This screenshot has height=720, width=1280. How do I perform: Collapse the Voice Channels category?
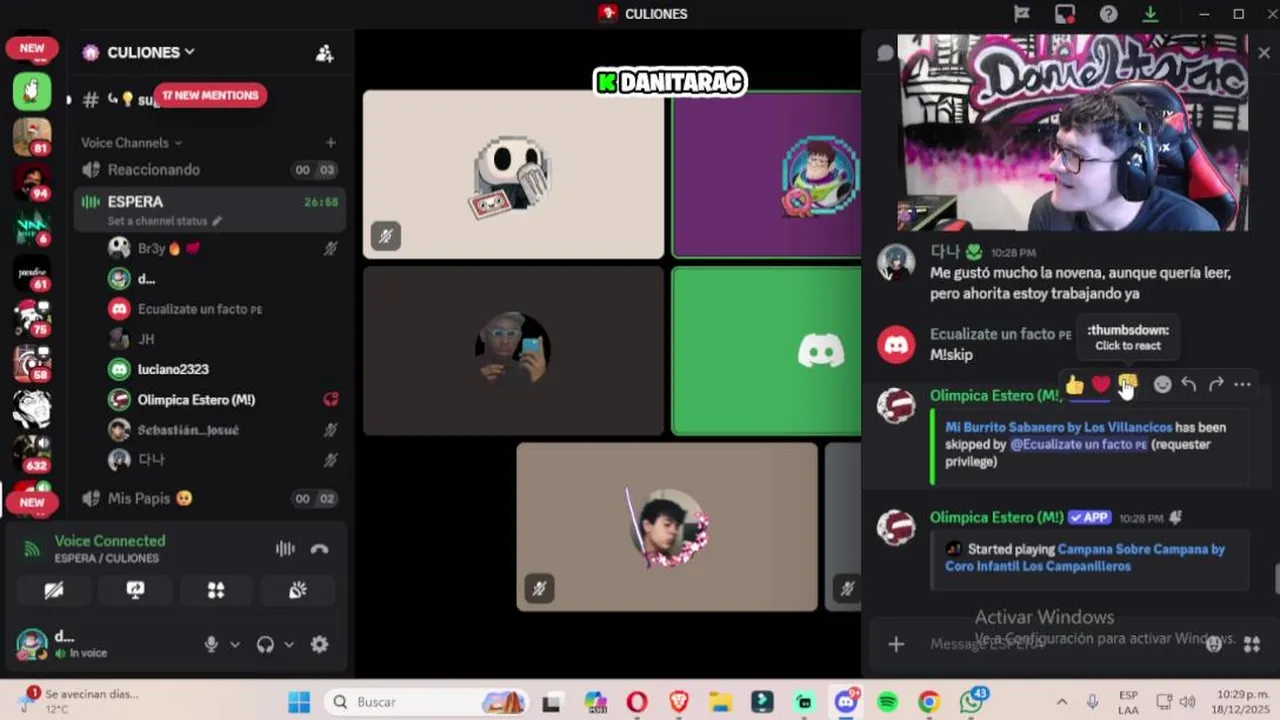(132, 143)
